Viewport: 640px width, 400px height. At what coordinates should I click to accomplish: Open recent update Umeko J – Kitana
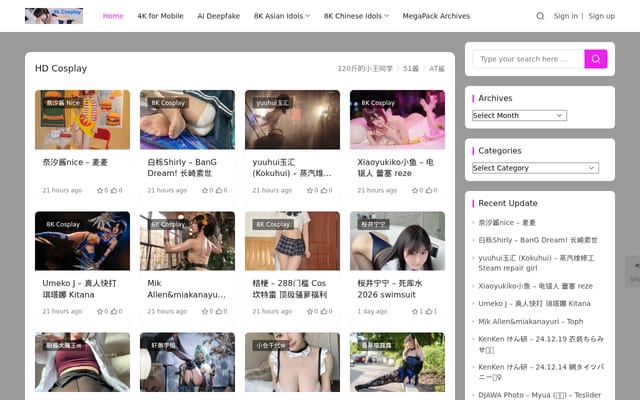[x=534, y=303]
